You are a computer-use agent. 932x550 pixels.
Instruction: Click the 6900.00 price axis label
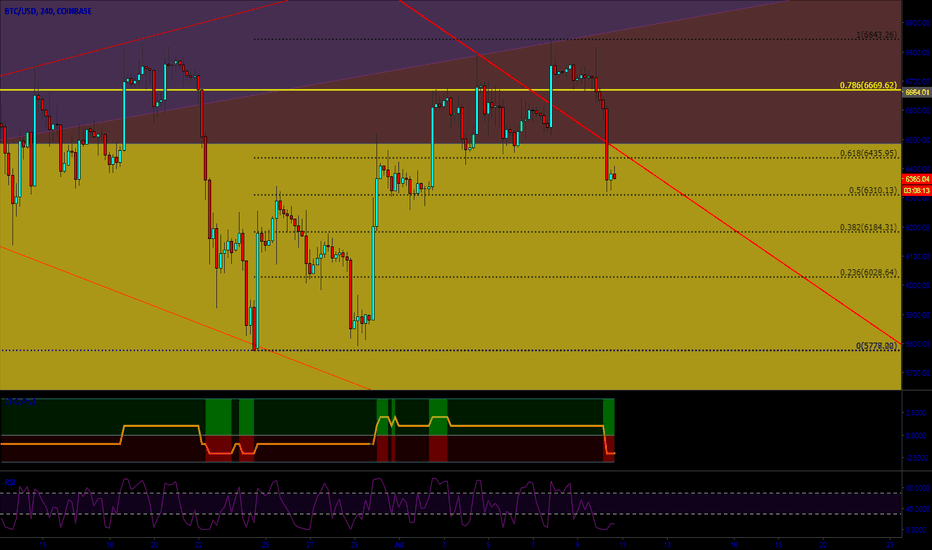[x=918, y=23]
